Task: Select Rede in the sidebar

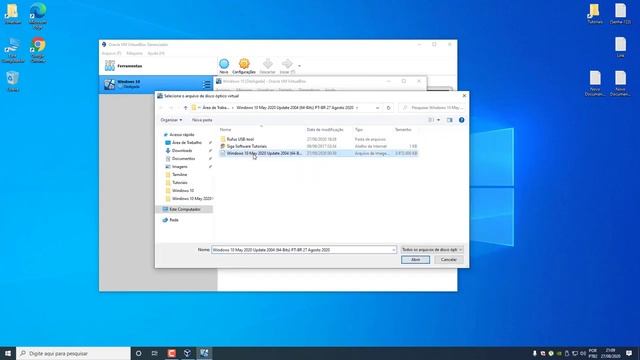Action: pos(174,220)
